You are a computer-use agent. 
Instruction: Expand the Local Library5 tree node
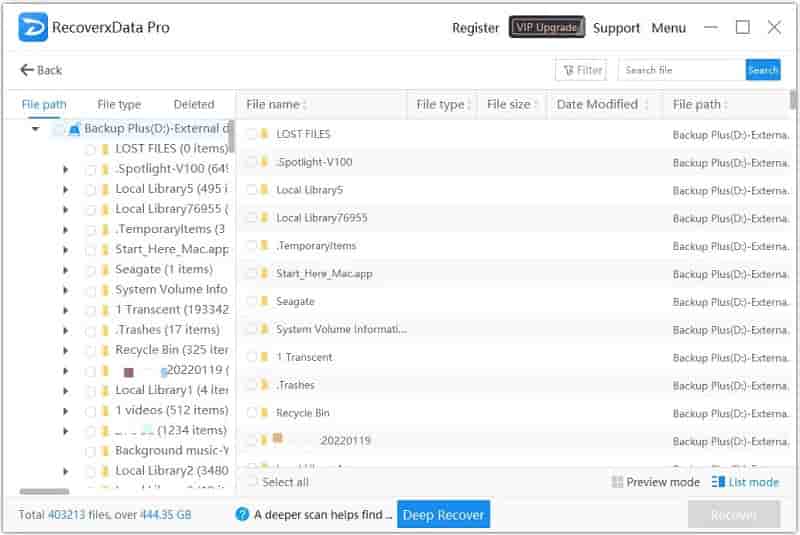(65, 190)
